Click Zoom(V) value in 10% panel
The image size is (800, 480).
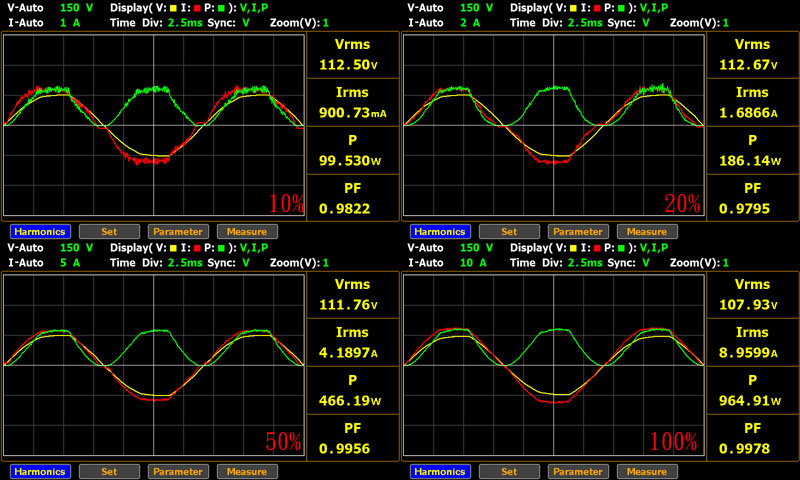coord(326,23)
